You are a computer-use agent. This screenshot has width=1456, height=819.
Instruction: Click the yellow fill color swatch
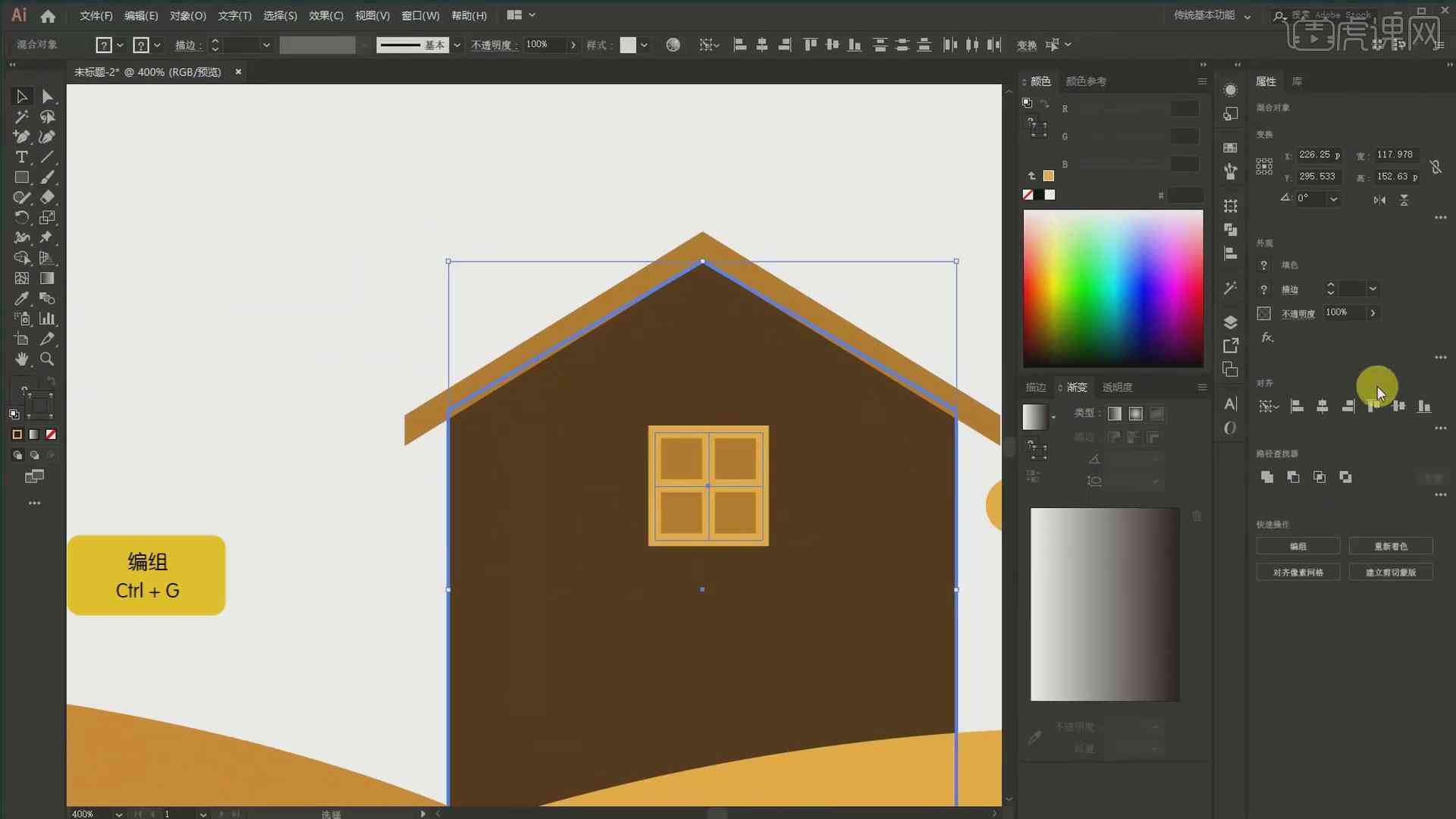tap(1049, 175)
